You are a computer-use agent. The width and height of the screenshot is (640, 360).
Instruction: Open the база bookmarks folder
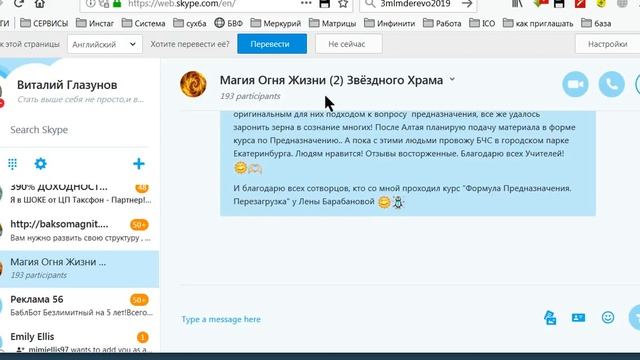[596, 23]
